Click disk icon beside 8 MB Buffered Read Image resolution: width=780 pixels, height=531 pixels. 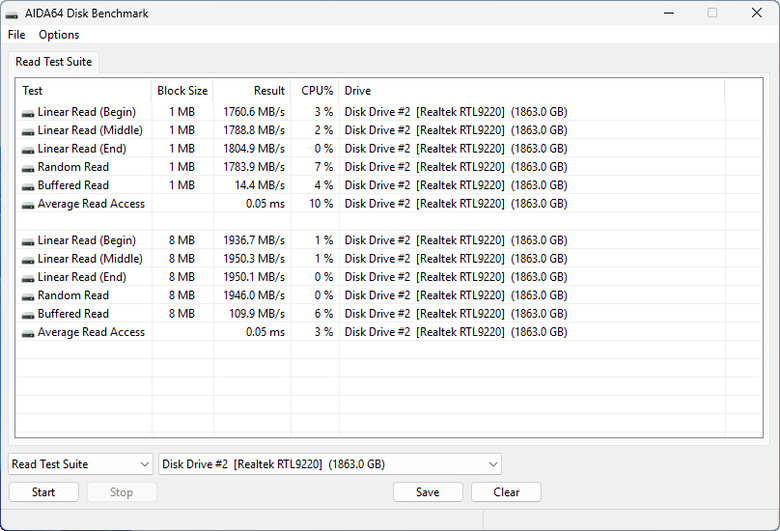point(28,315)
